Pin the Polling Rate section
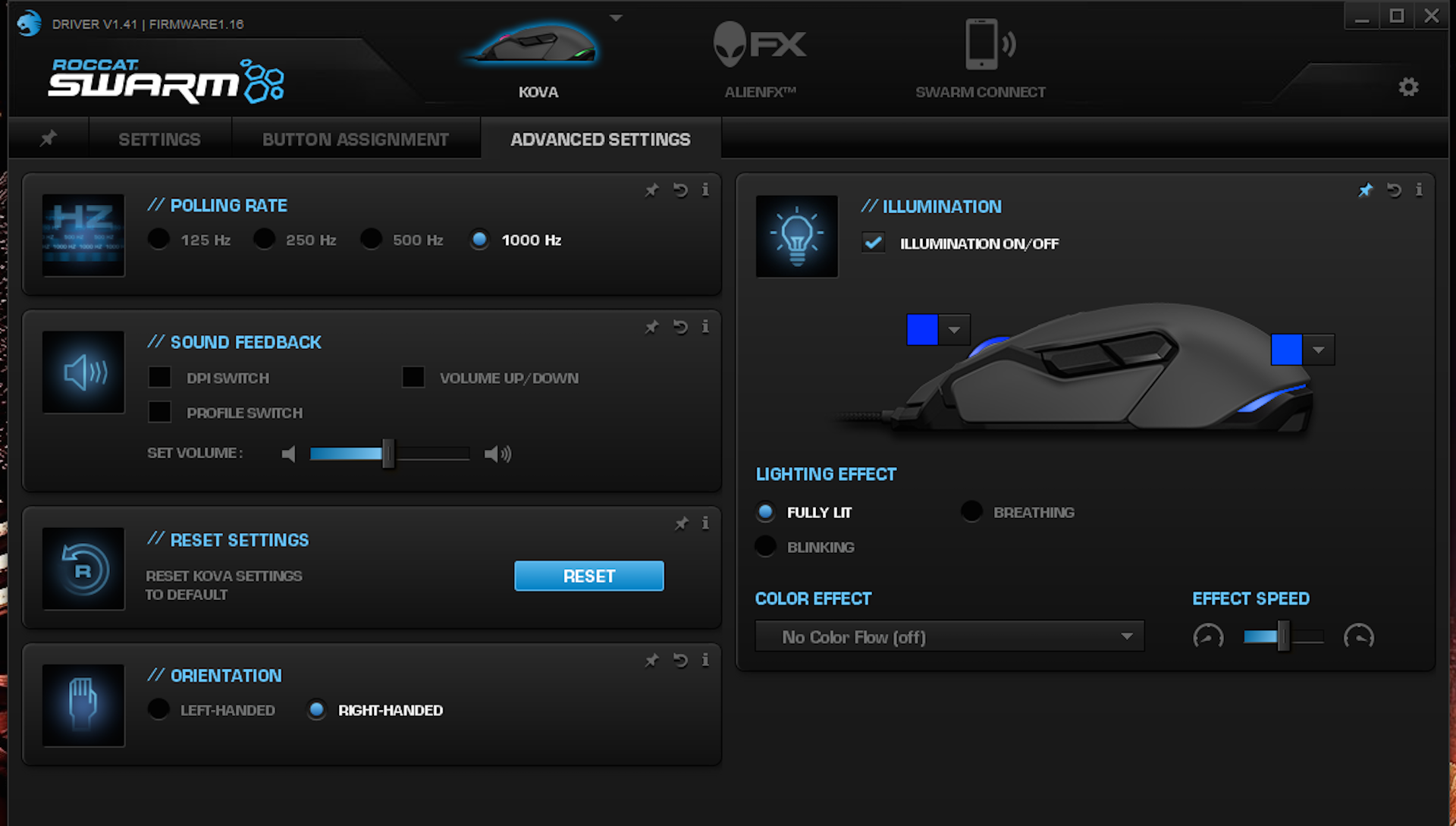 point(651,190)
